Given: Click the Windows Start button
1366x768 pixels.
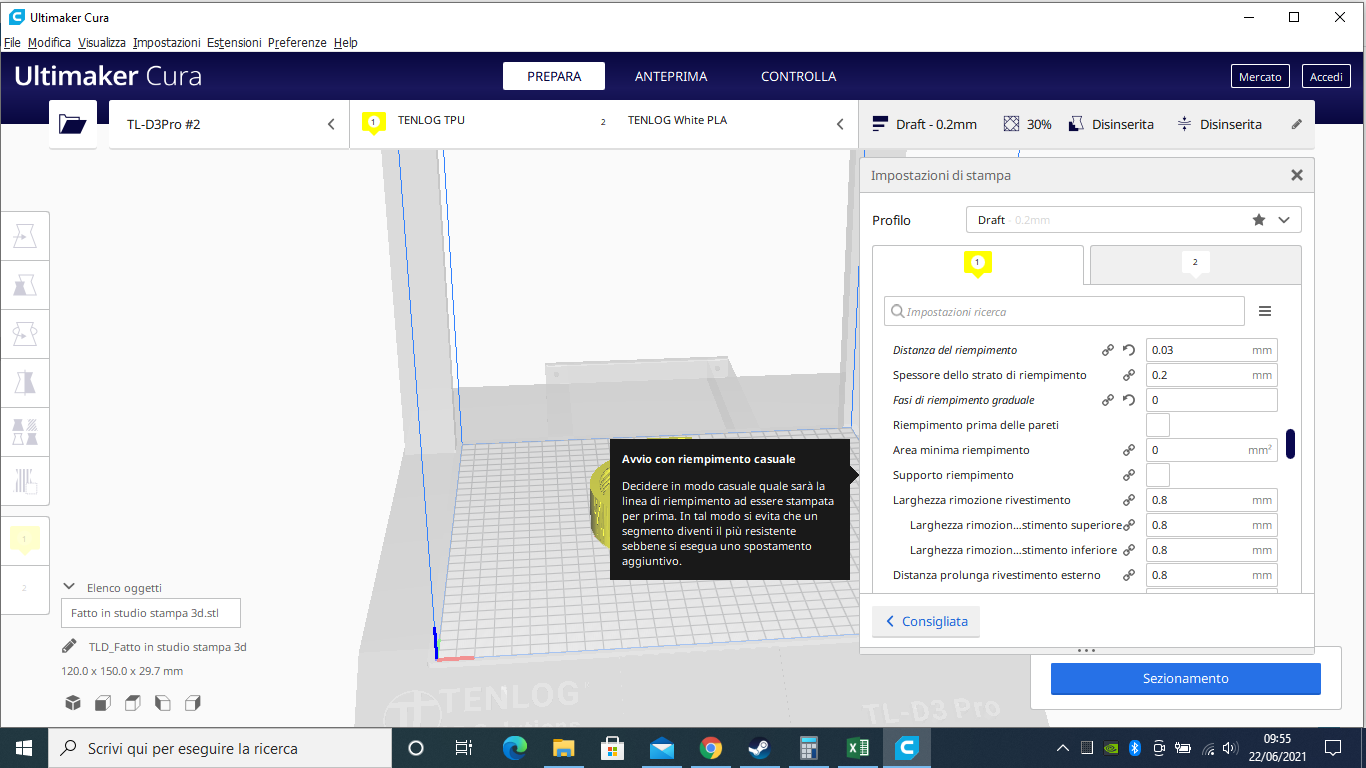Looking at the screenshot, I should [x=24, y=748].
